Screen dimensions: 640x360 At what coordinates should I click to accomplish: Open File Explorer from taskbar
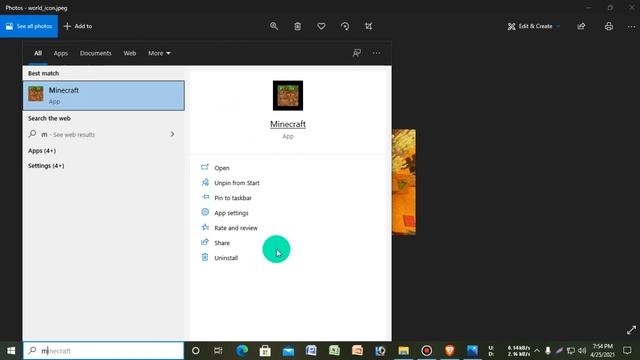point(403,351)
